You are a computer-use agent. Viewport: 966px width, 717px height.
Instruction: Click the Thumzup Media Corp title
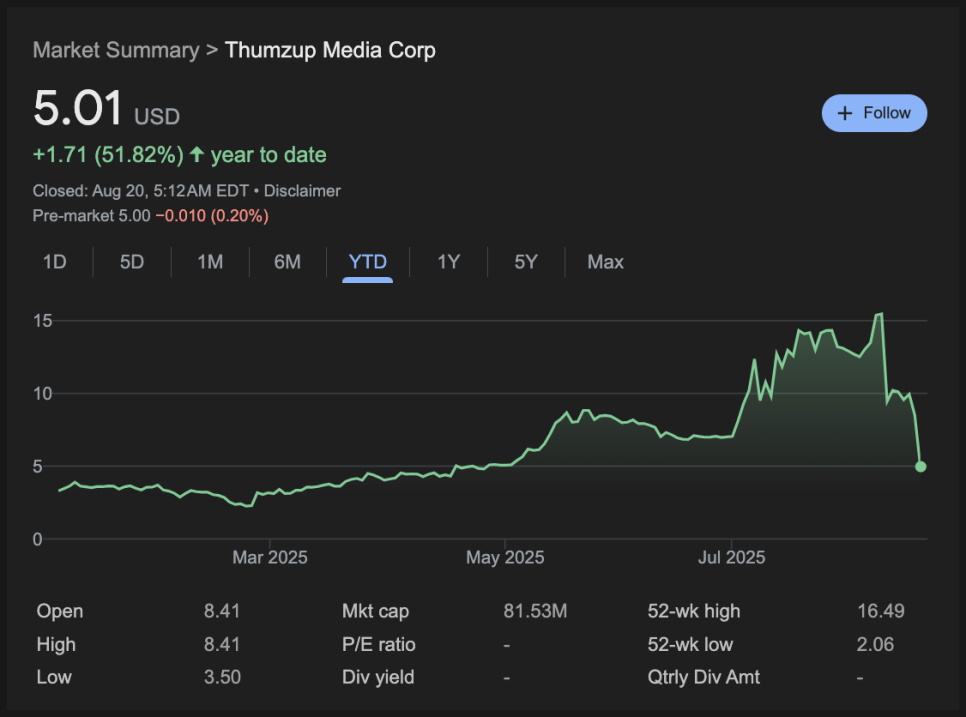click(x=330, y=50)
